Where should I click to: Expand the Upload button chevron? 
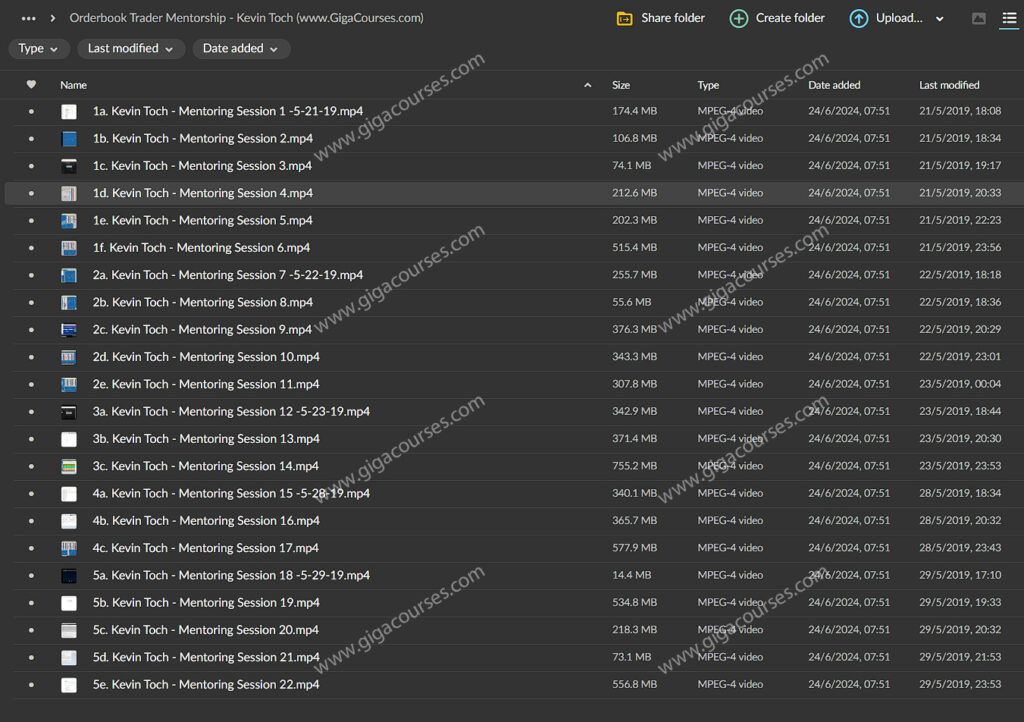click(x=938, y=17)
